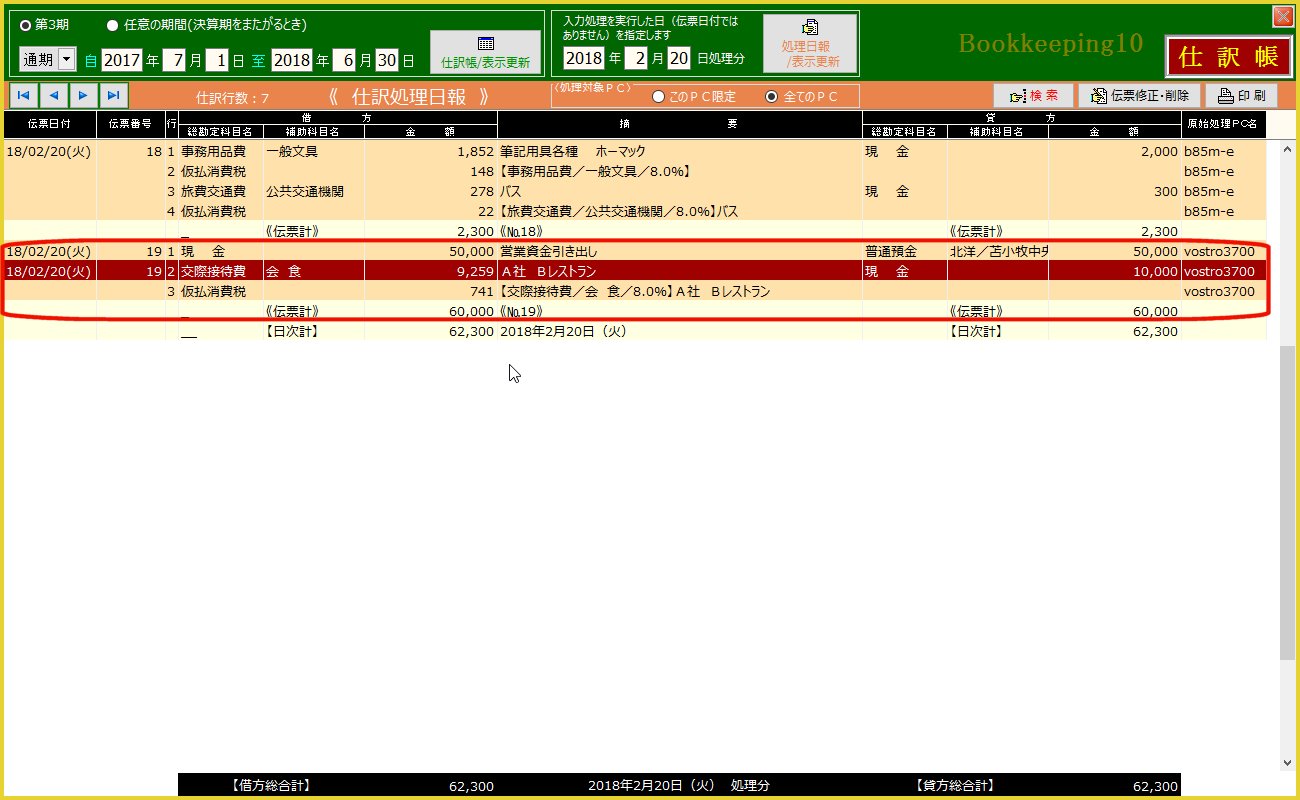The image size is (1300, 800).
Task: Click 印刷 print button
Action: (x=1241, y=96)
